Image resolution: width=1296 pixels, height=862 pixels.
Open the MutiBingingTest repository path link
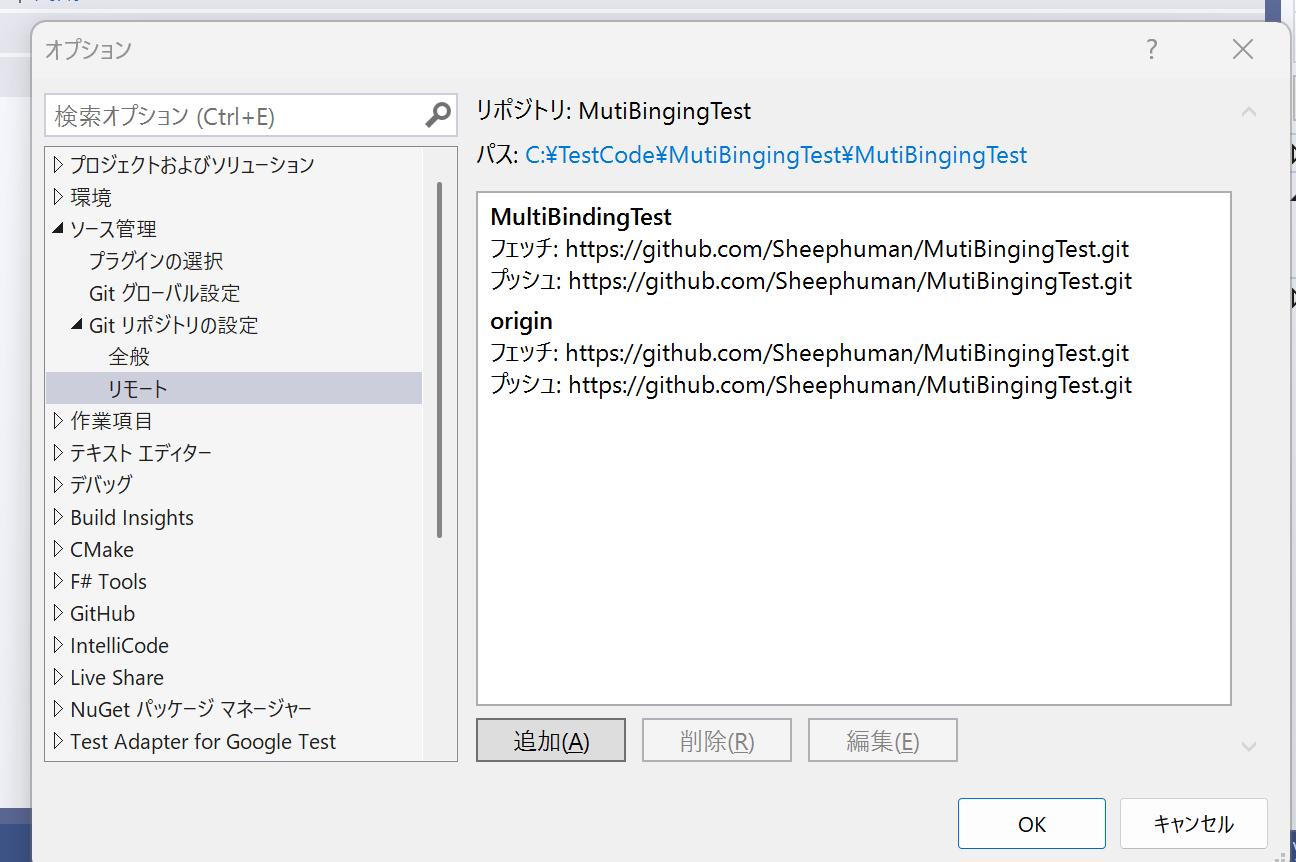point(775,155)
